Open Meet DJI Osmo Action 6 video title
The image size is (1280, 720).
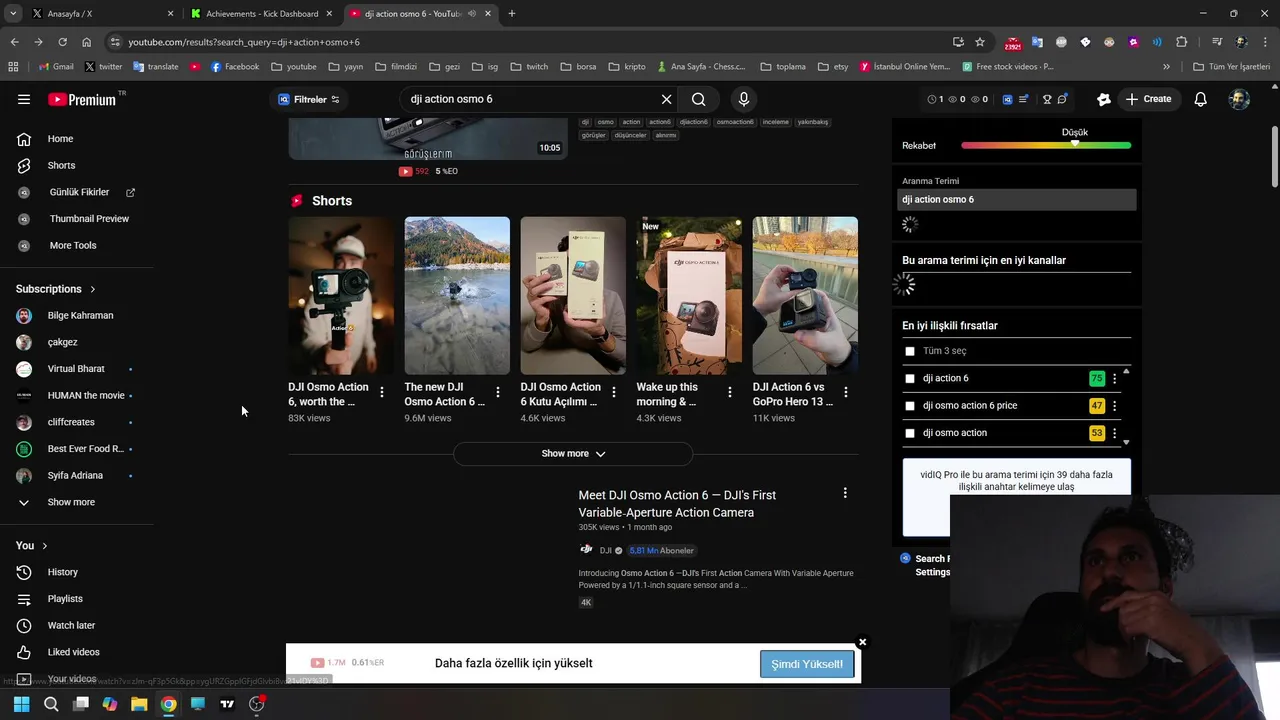tap(677, 504)
